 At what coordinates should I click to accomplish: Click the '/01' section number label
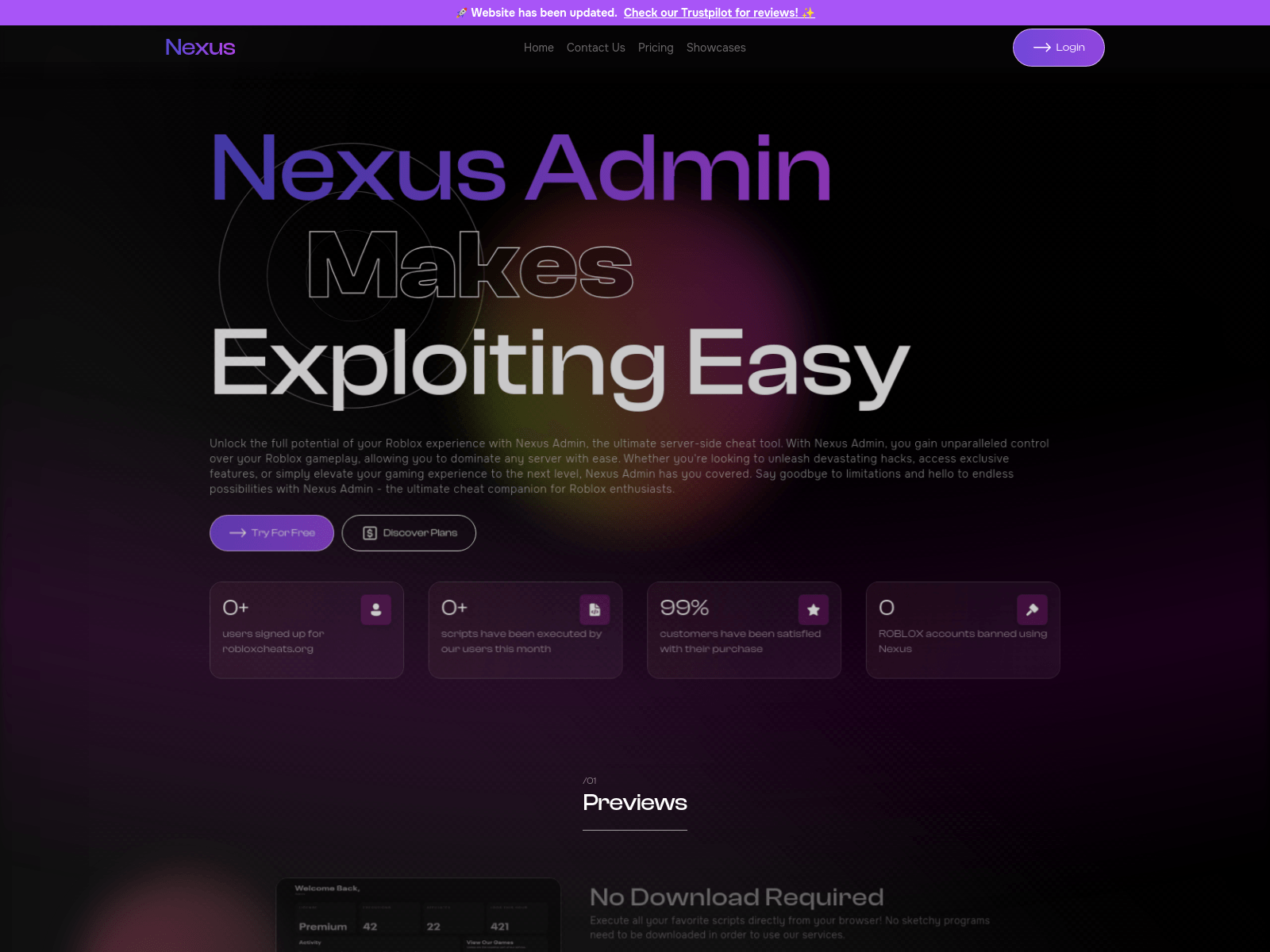[590, 781]
